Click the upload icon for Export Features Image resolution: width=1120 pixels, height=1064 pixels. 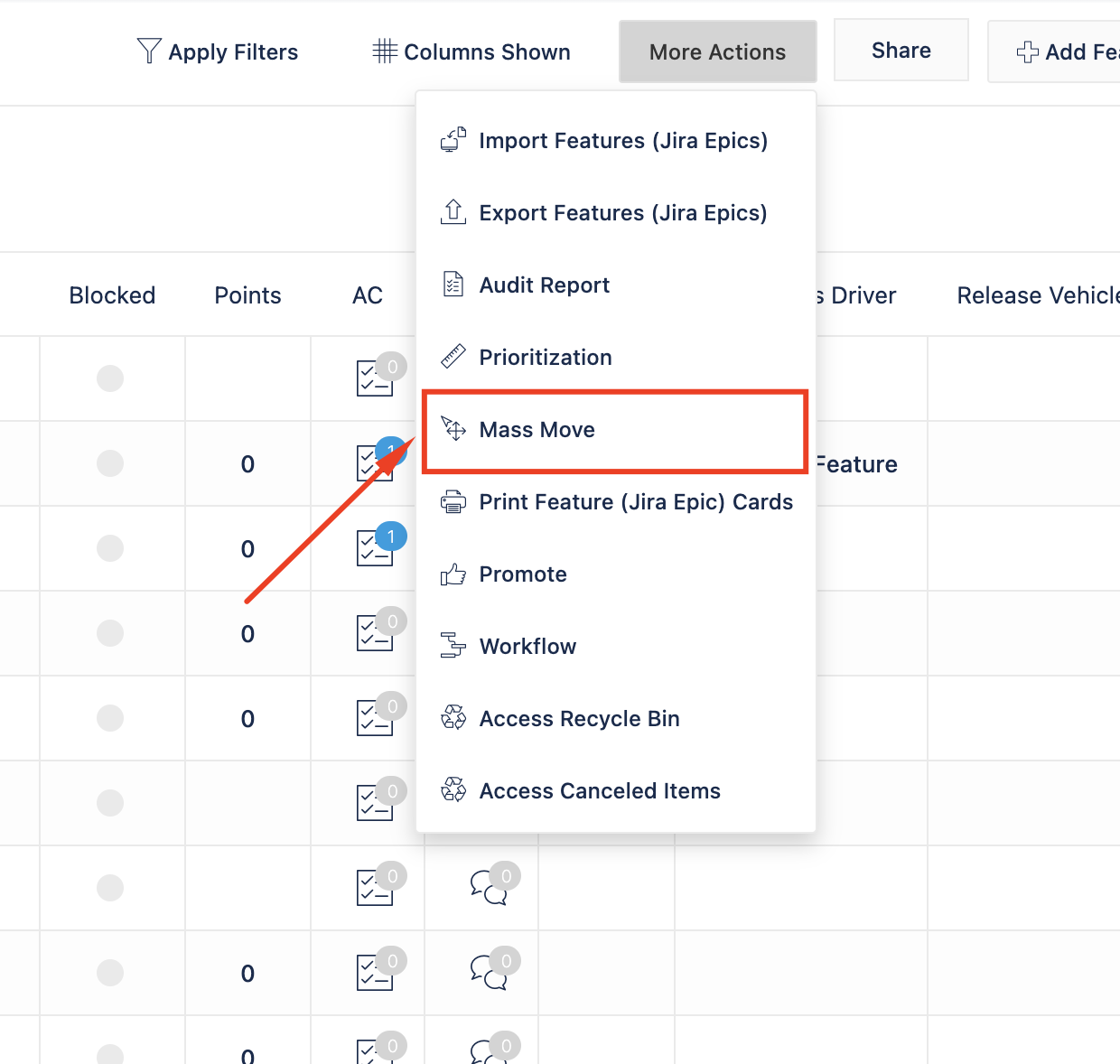[453, 212]
